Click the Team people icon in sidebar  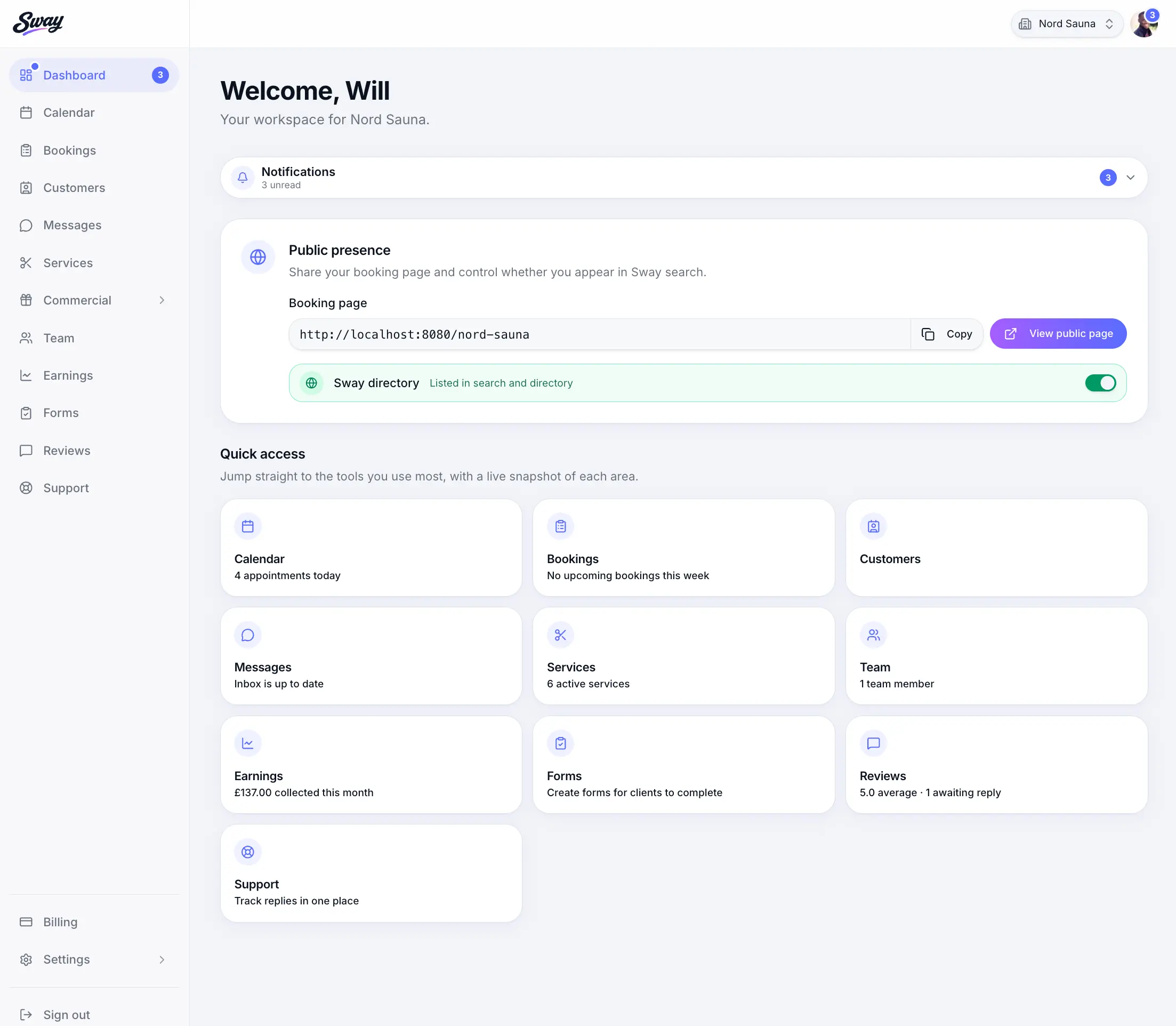coord(26,339)
